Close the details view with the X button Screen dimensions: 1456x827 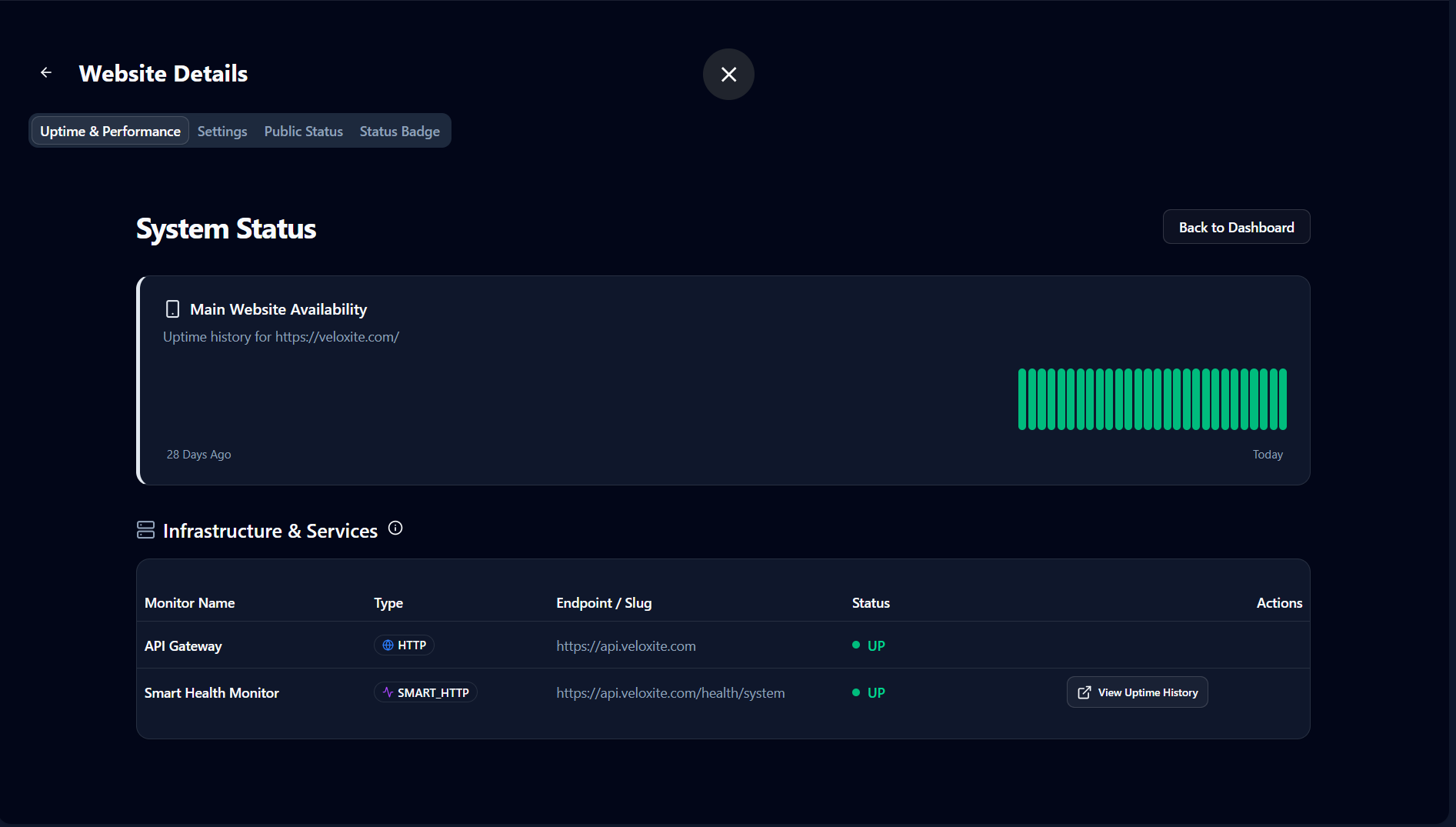coord(728,74)
